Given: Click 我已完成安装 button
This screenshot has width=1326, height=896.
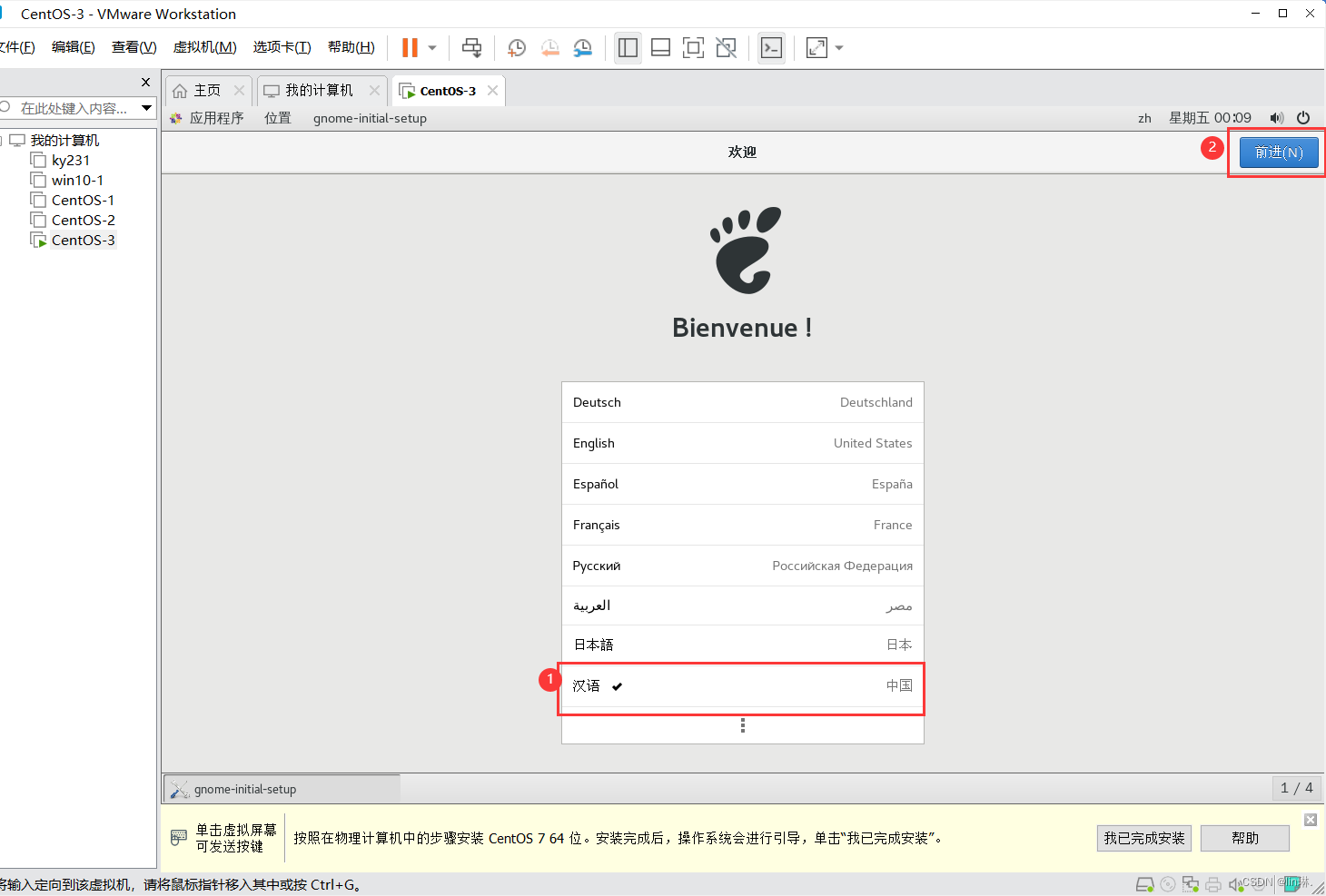Looking at the screenshot, I should tap(1144, 838).
